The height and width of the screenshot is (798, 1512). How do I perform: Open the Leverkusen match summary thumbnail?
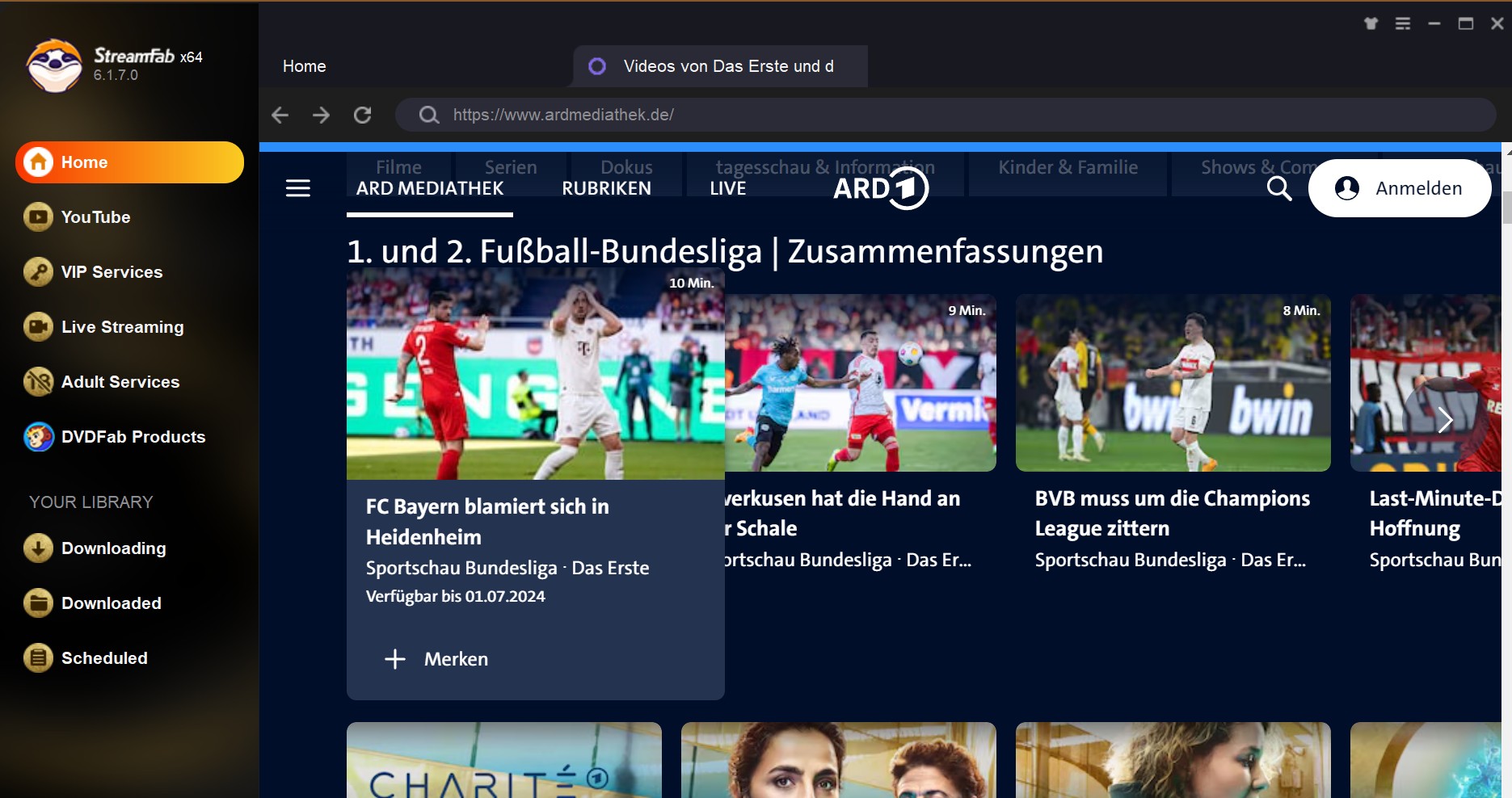point(860,383)
